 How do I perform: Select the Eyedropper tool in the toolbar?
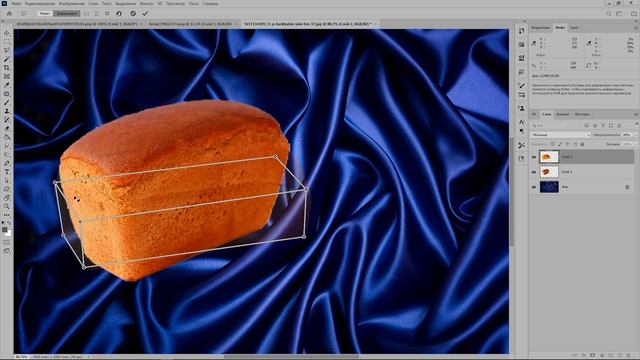(7, 85)
